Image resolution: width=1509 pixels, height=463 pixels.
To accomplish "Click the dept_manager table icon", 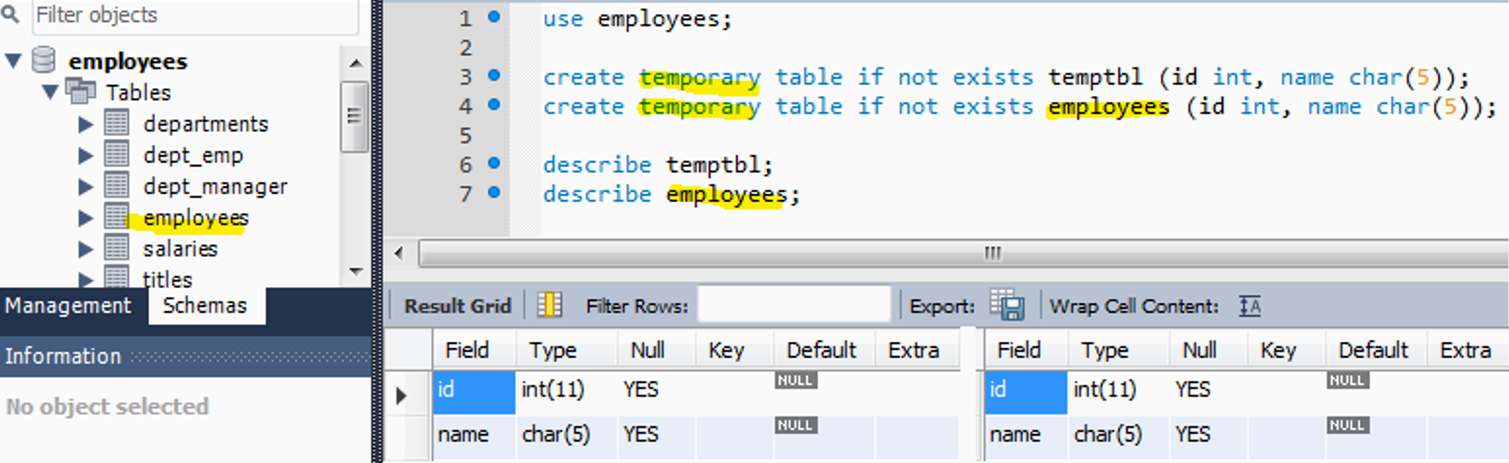I will pyautogui.click(x=117, y=186).
